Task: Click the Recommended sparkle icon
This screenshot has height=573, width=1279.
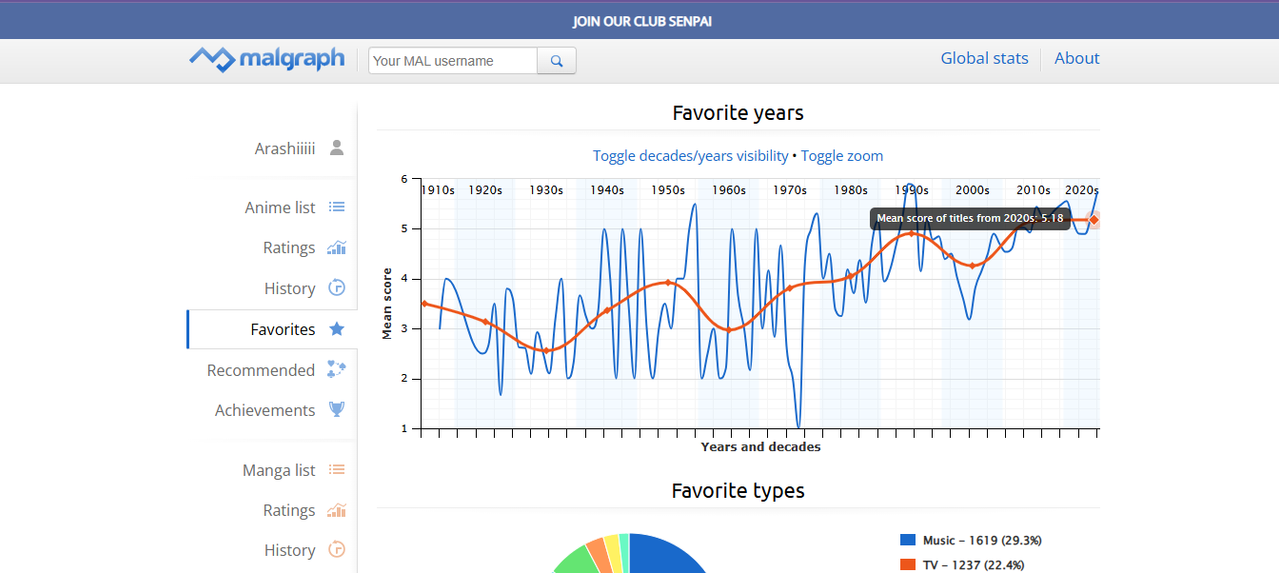Action: (337, 370)
